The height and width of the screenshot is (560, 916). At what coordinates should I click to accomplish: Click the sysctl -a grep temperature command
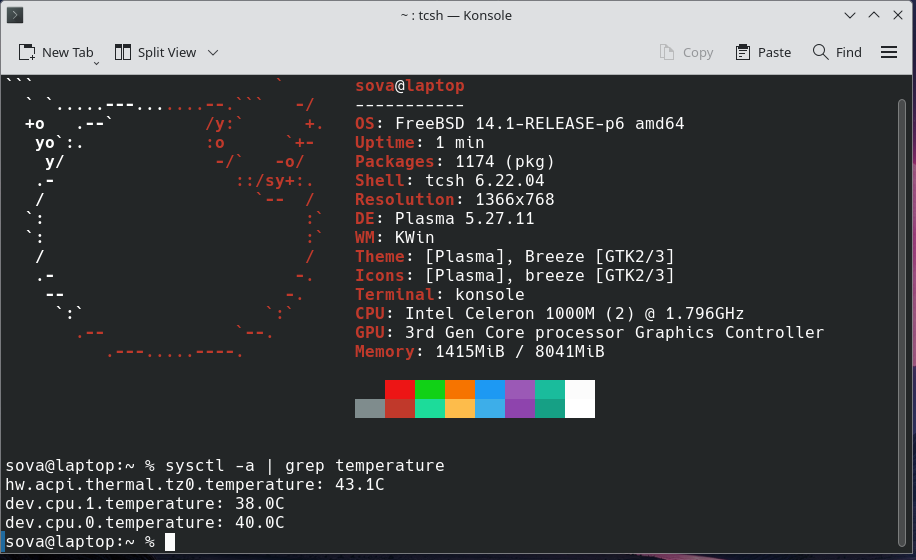tap(305, 465)
